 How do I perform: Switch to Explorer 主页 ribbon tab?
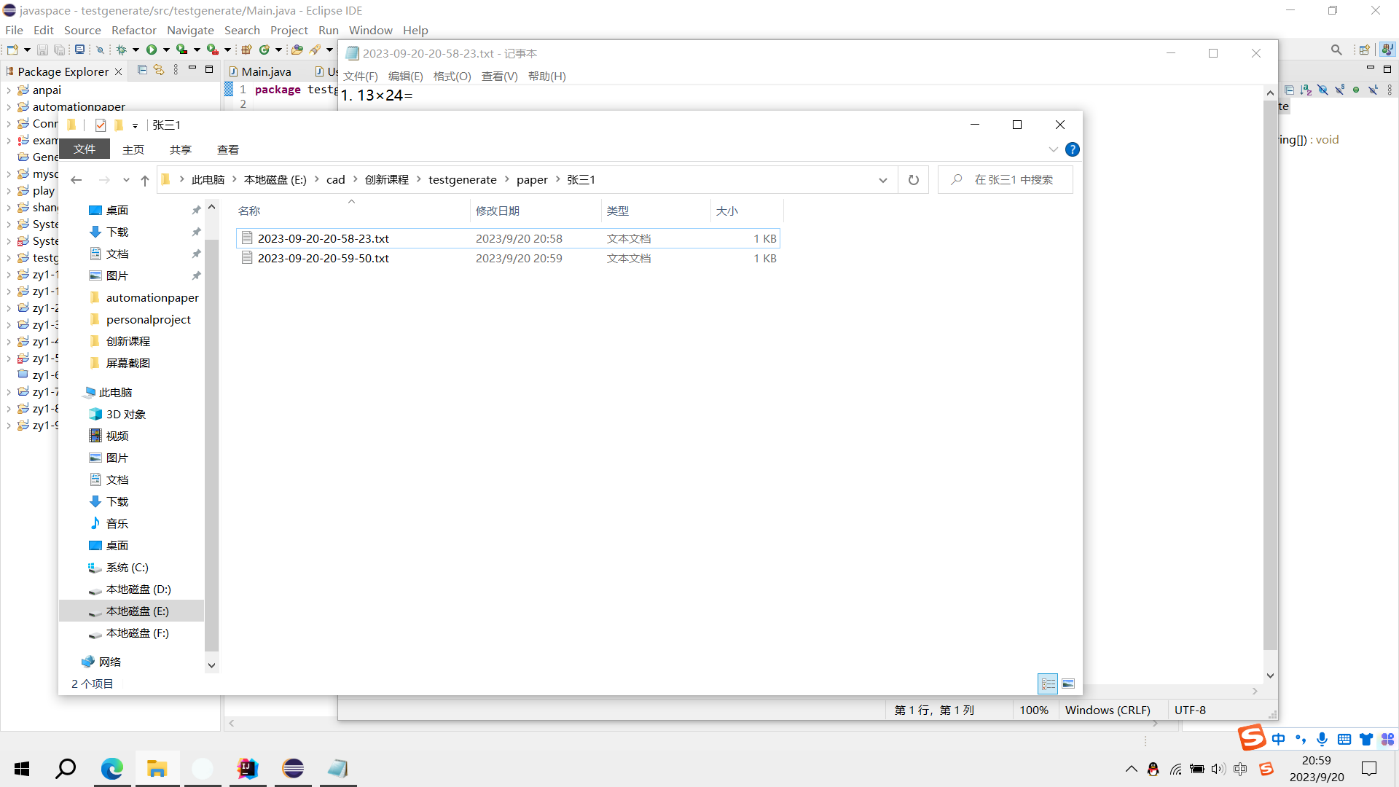pyautogui.click(x=133, y=150)
